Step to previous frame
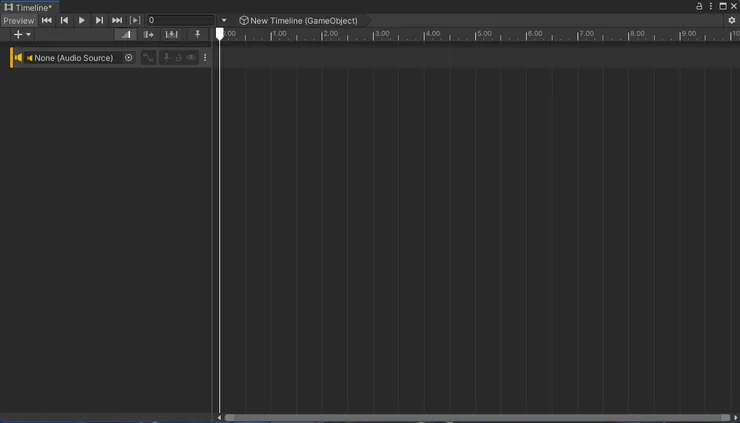The width and height of the screenshot is (740, 423). point(64,20)
